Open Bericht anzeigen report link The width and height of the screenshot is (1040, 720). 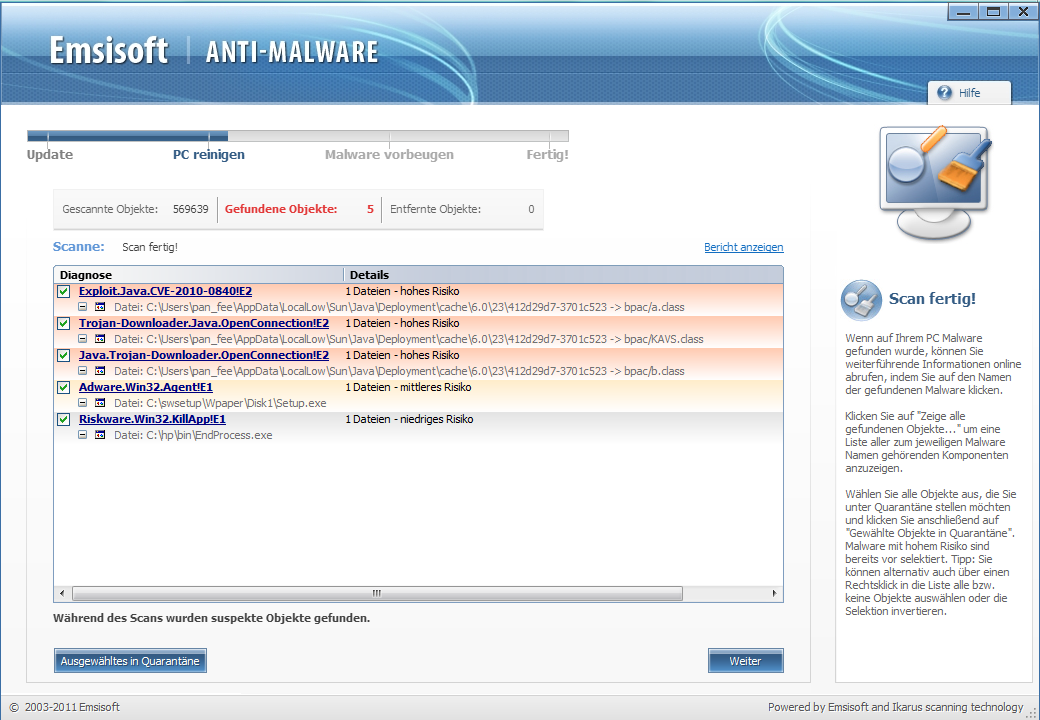(x=744, y=247)
